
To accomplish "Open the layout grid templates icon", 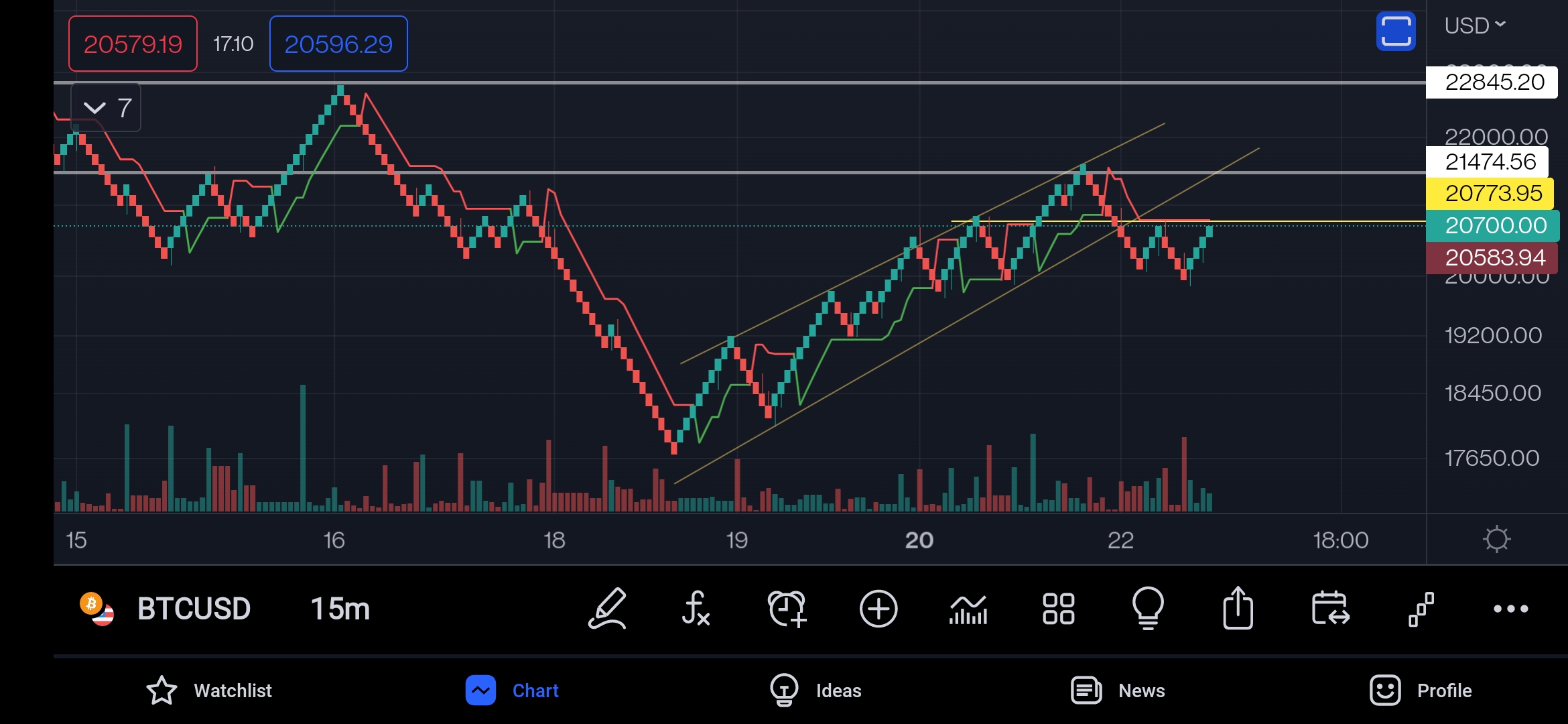I will 1059,609.
